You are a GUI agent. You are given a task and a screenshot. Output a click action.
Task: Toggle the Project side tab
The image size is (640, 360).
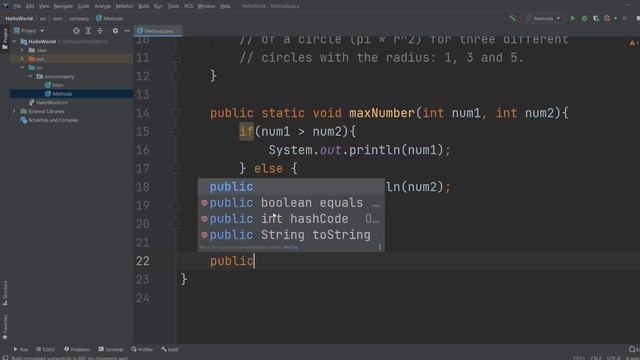[x=5, y=38]
